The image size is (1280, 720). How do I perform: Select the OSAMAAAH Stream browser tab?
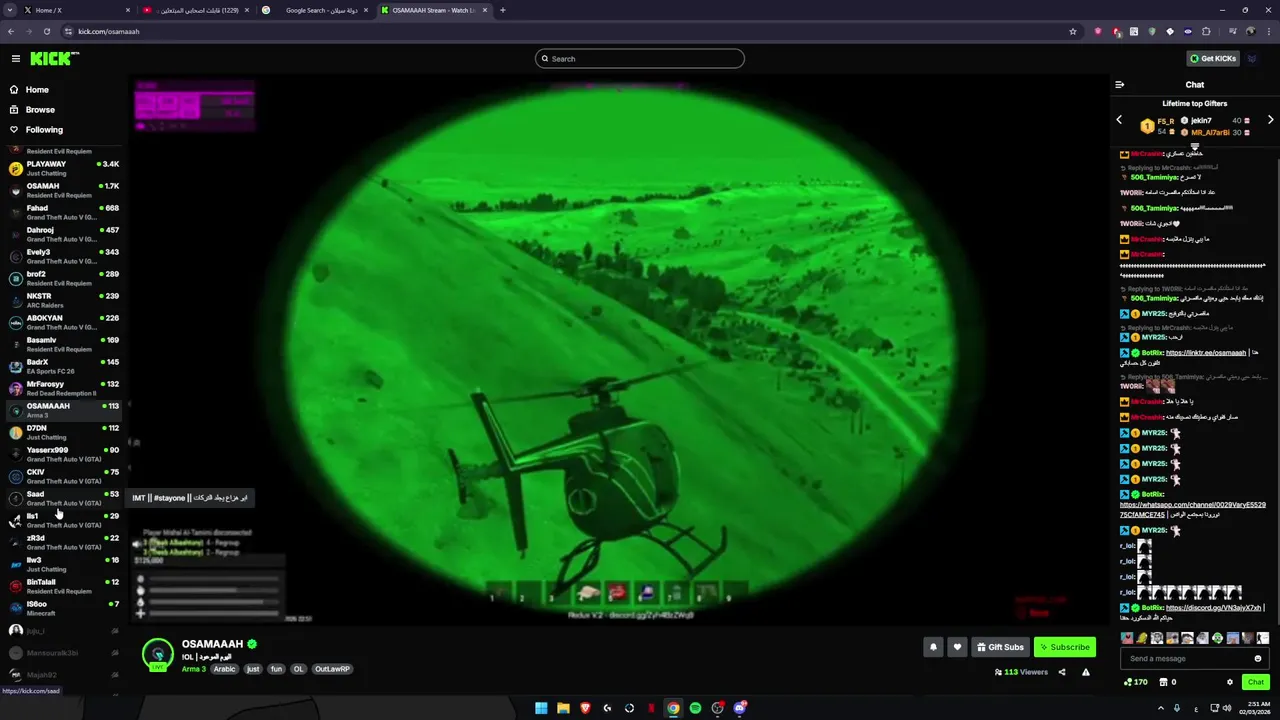tap(434, 10)
